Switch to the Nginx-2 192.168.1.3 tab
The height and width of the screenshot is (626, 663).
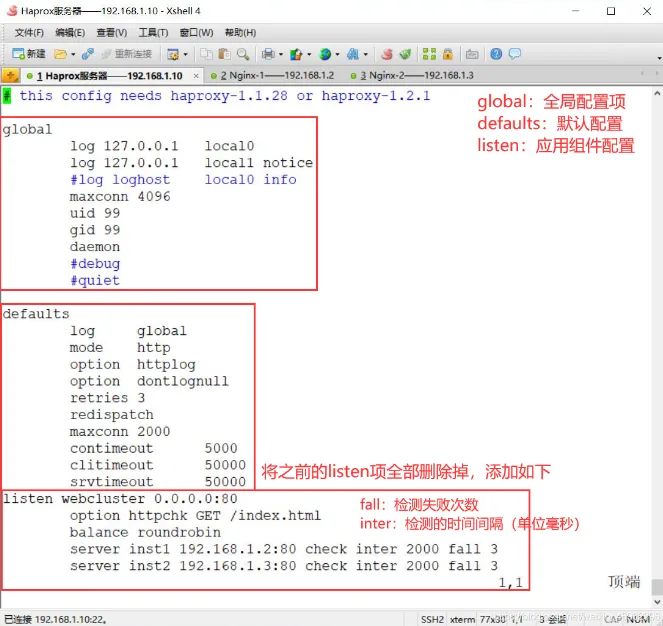[x=412, y=75]
